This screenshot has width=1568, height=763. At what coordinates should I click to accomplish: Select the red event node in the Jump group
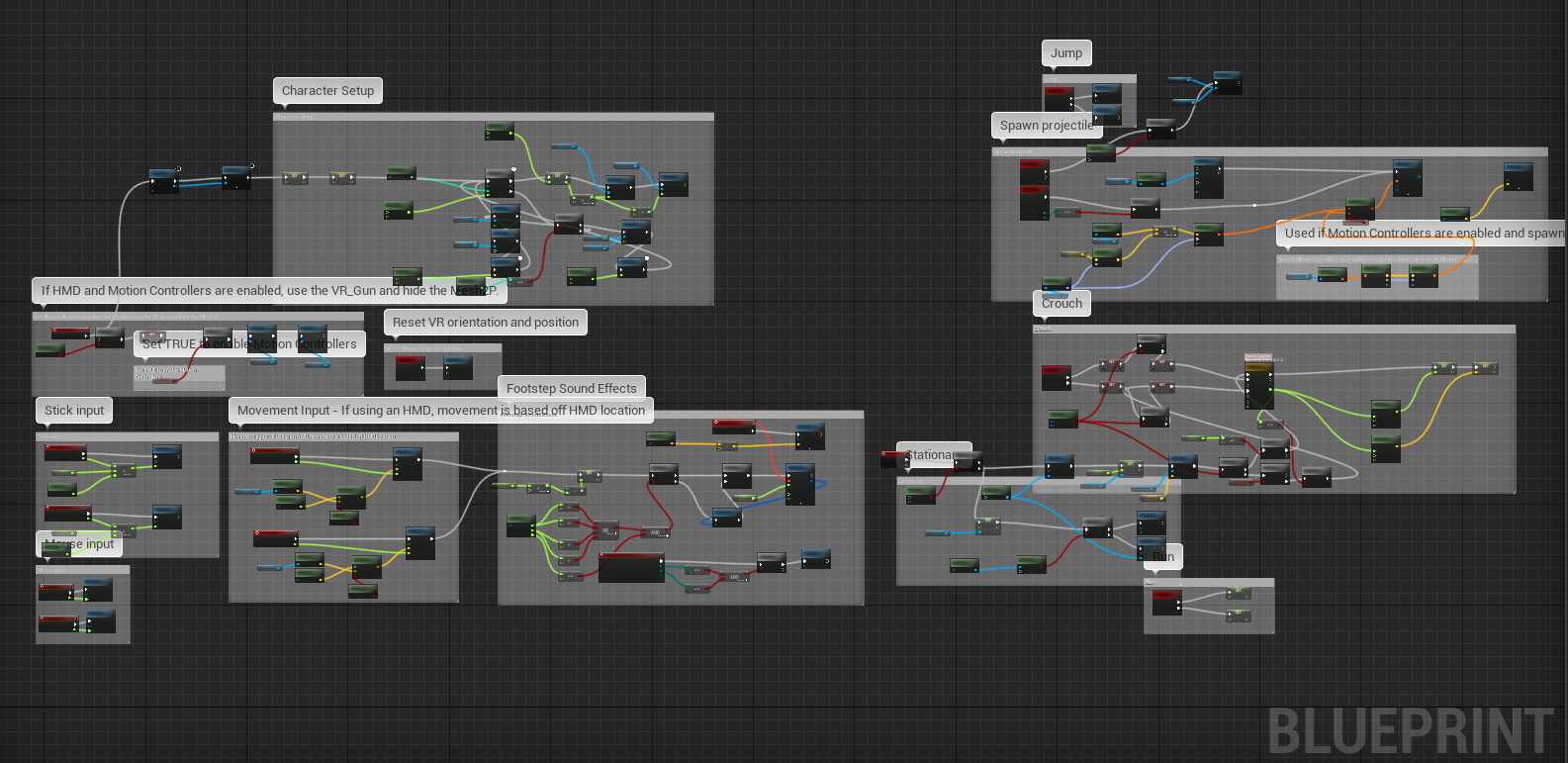(1059, 98)
